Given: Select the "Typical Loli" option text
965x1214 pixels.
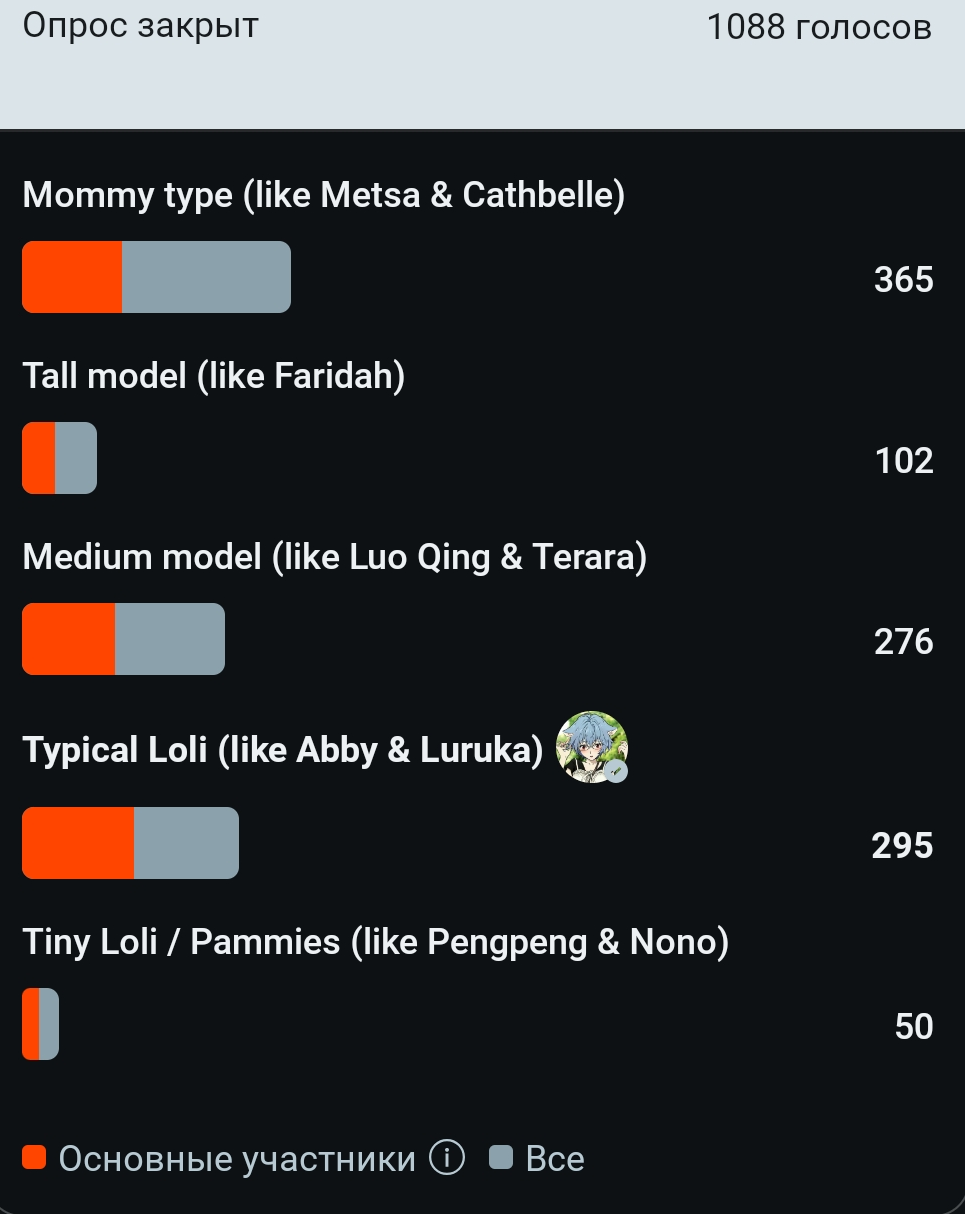Looking at the screenshot, I should pyautogui.click(x=282, y=750).
